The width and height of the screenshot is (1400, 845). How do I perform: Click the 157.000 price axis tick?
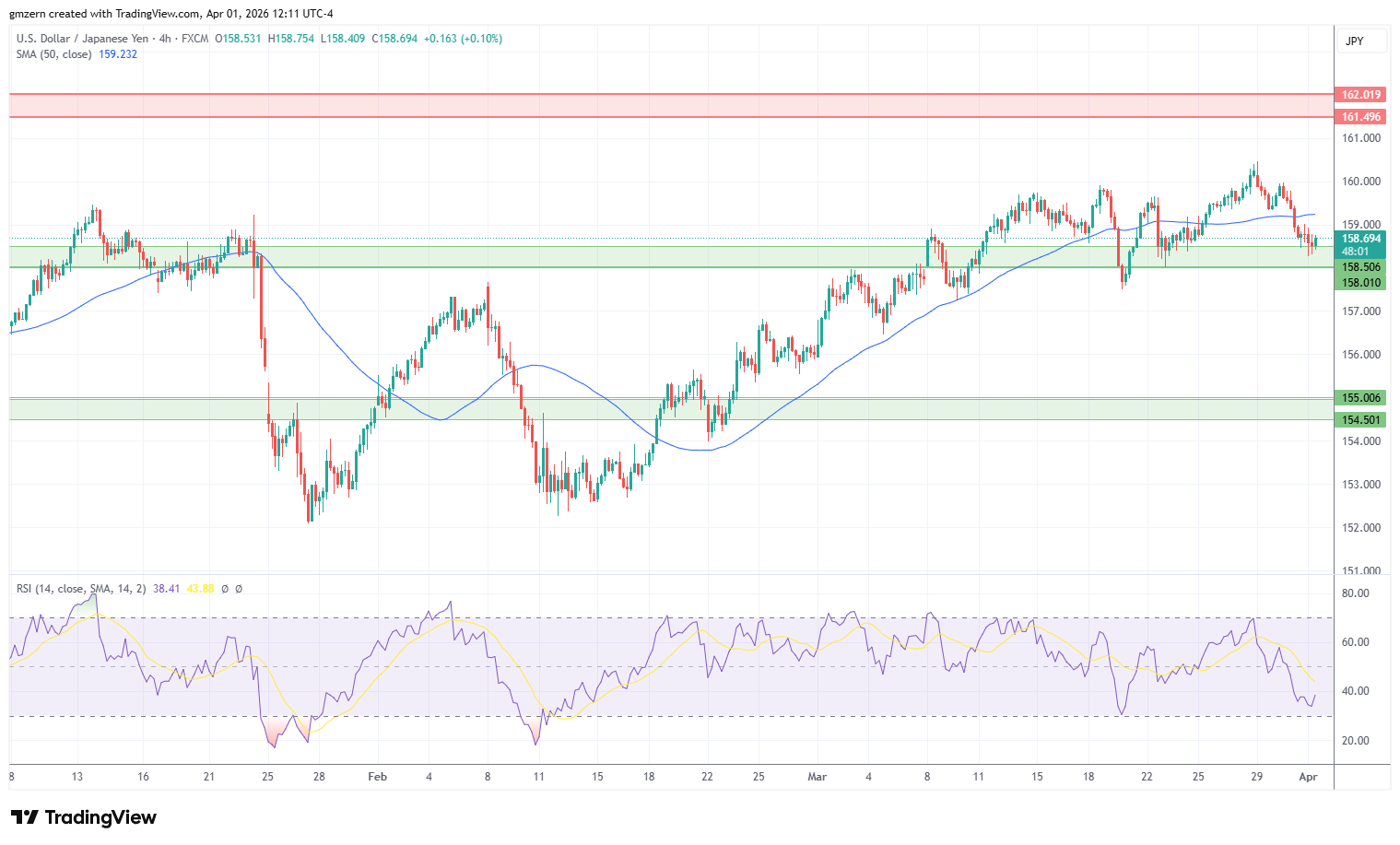coord(1361,311)
